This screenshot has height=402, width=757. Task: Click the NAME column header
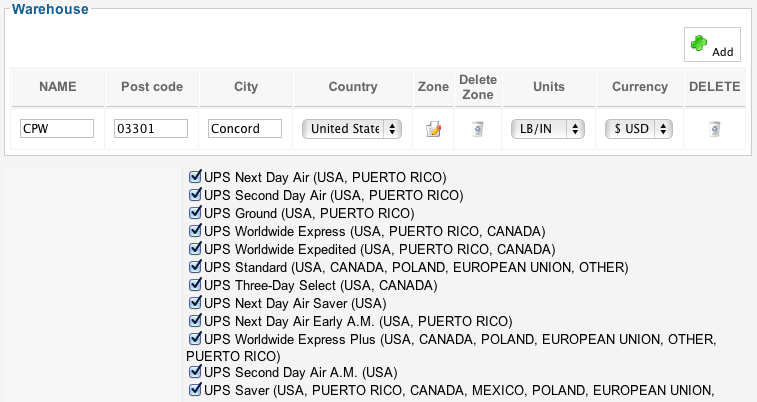[57, 87]
